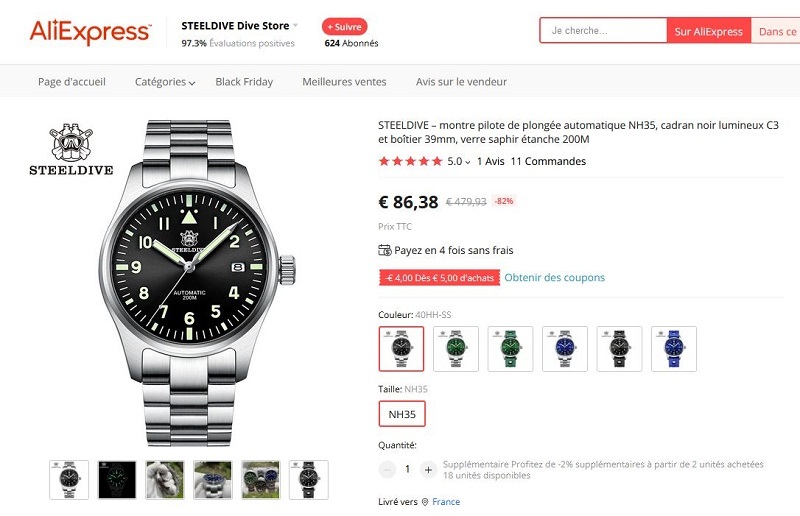Increase quantity with the plus button
Viewport: 800px width, 516px height.
pyautogui.click(x=429, y=469)
